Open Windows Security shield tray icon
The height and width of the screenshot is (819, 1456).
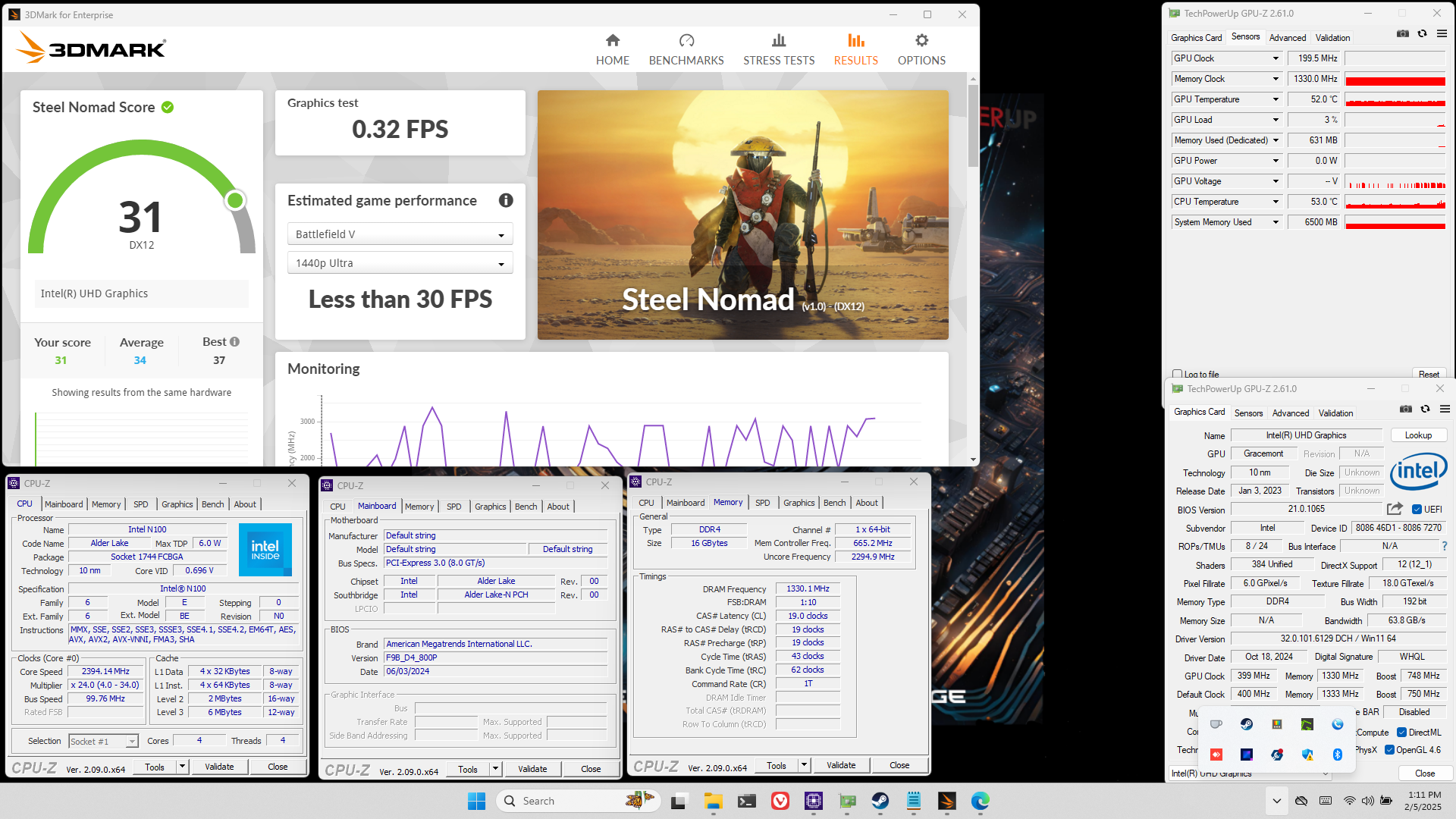[1307, 755]
